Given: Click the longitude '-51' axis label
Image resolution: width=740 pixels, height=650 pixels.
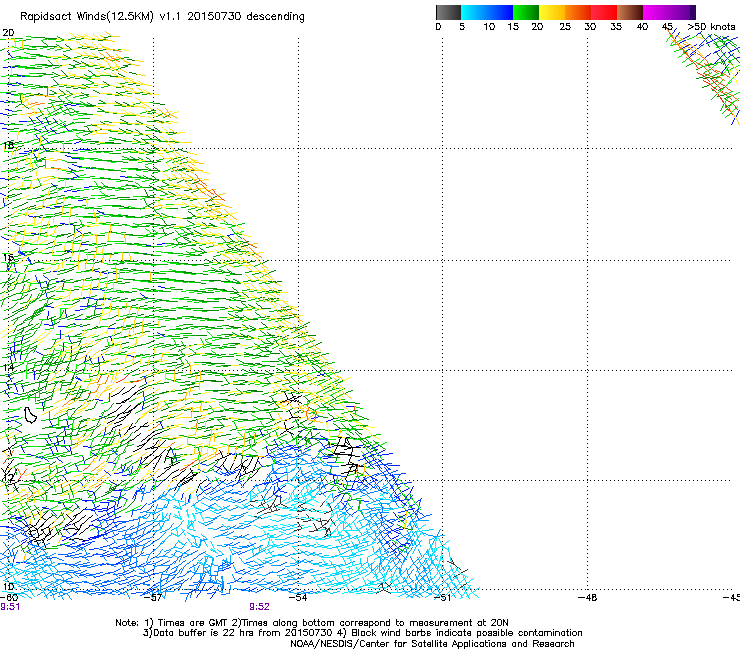Looking at the screenshot, I should point(442,597).
